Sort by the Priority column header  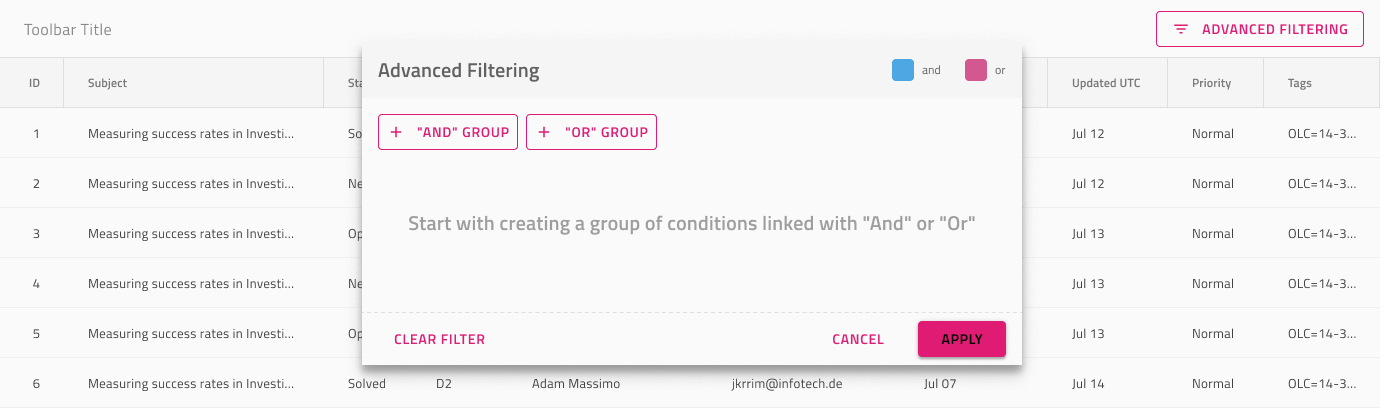click(1211, 83)
